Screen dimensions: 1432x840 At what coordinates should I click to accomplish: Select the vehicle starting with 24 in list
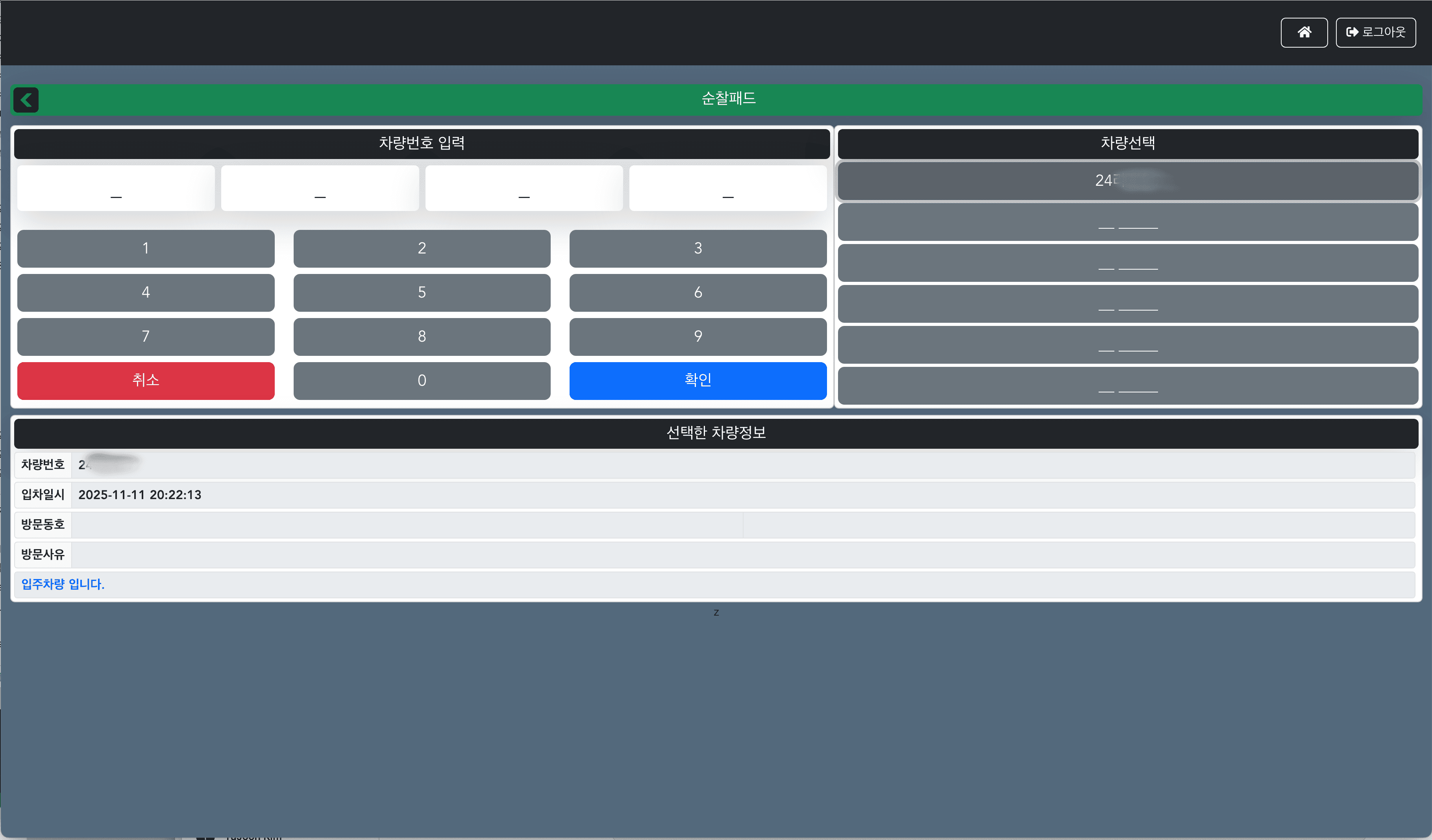point(1127,181)
